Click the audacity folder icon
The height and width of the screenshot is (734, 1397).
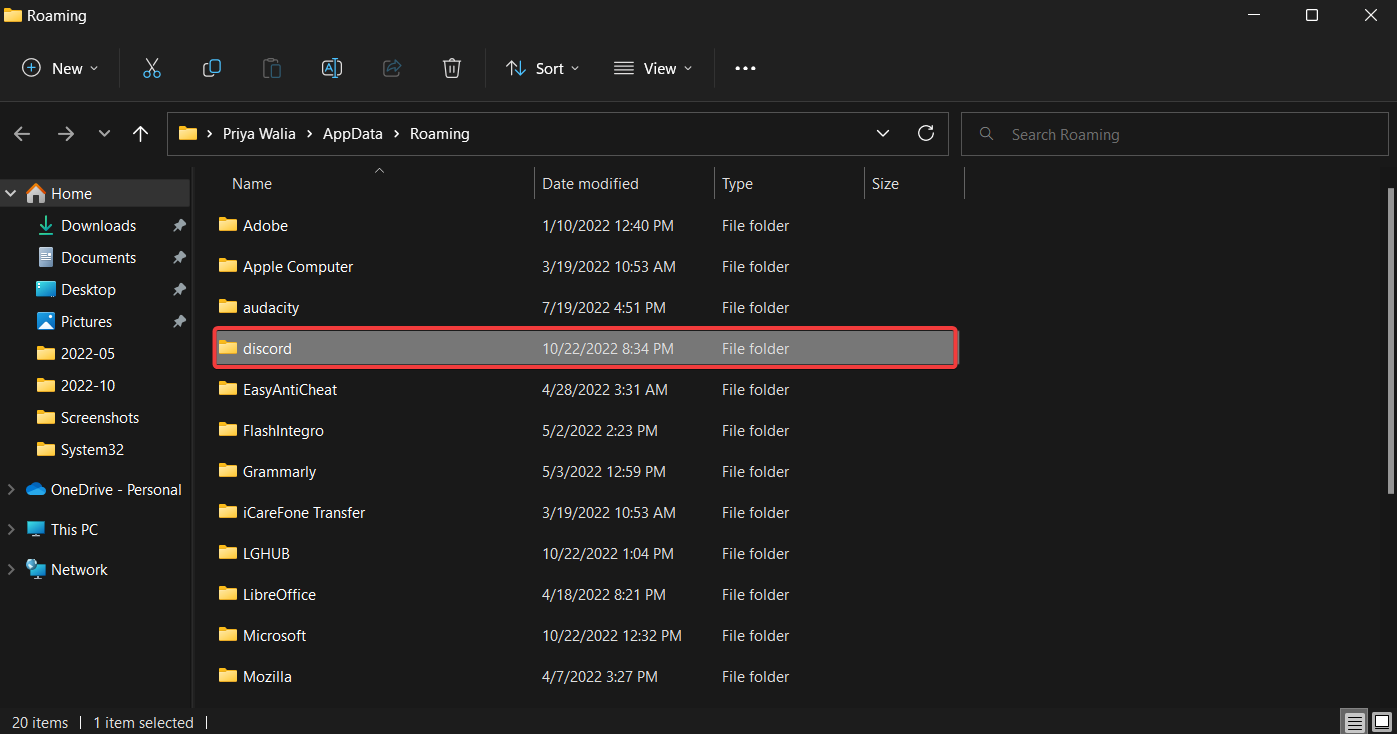(228, 307)
